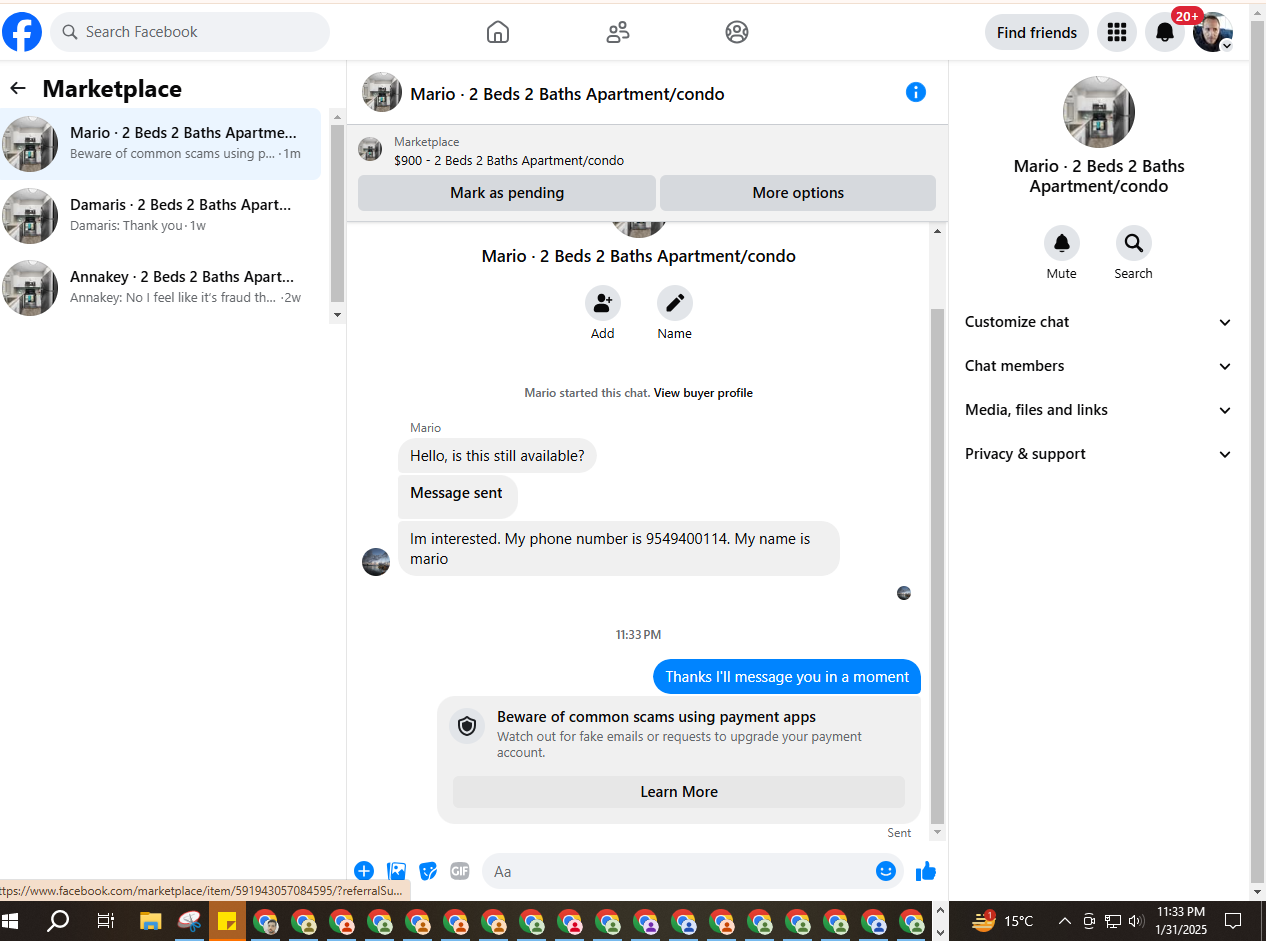The image size is (1266, 941).
Task: Choose a sticker icon
Action: click(428, 871)
